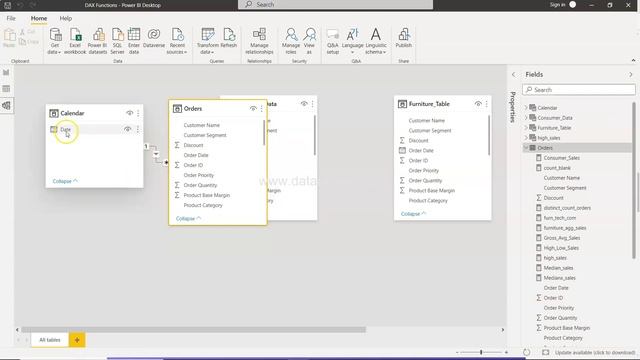Click Update available notification

click(x=595, y=352)
